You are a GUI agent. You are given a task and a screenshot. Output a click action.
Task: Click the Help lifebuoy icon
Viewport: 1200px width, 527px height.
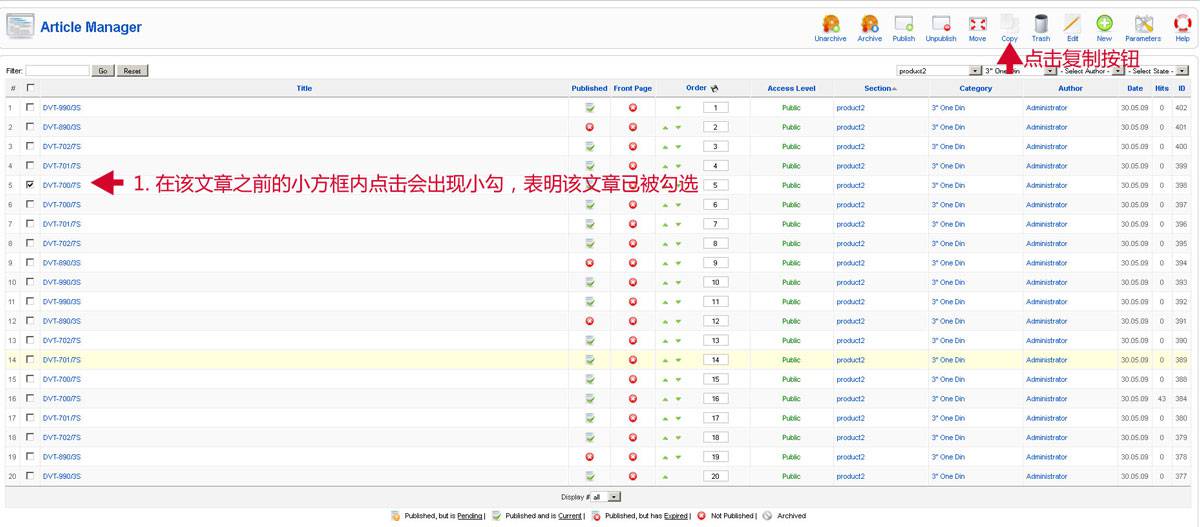tap(1182, 24)
